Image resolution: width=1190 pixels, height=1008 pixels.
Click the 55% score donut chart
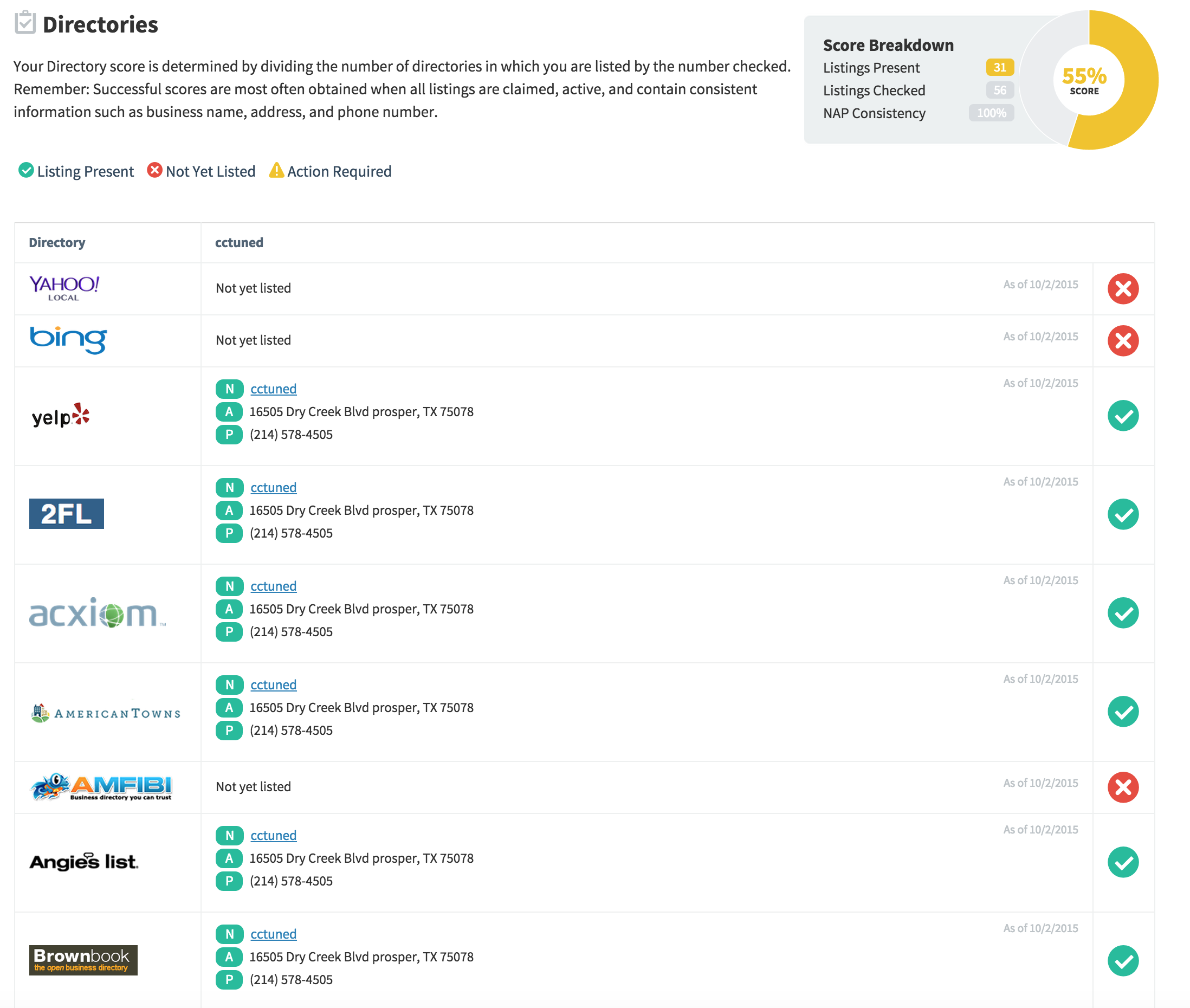tap(1089, 80)
